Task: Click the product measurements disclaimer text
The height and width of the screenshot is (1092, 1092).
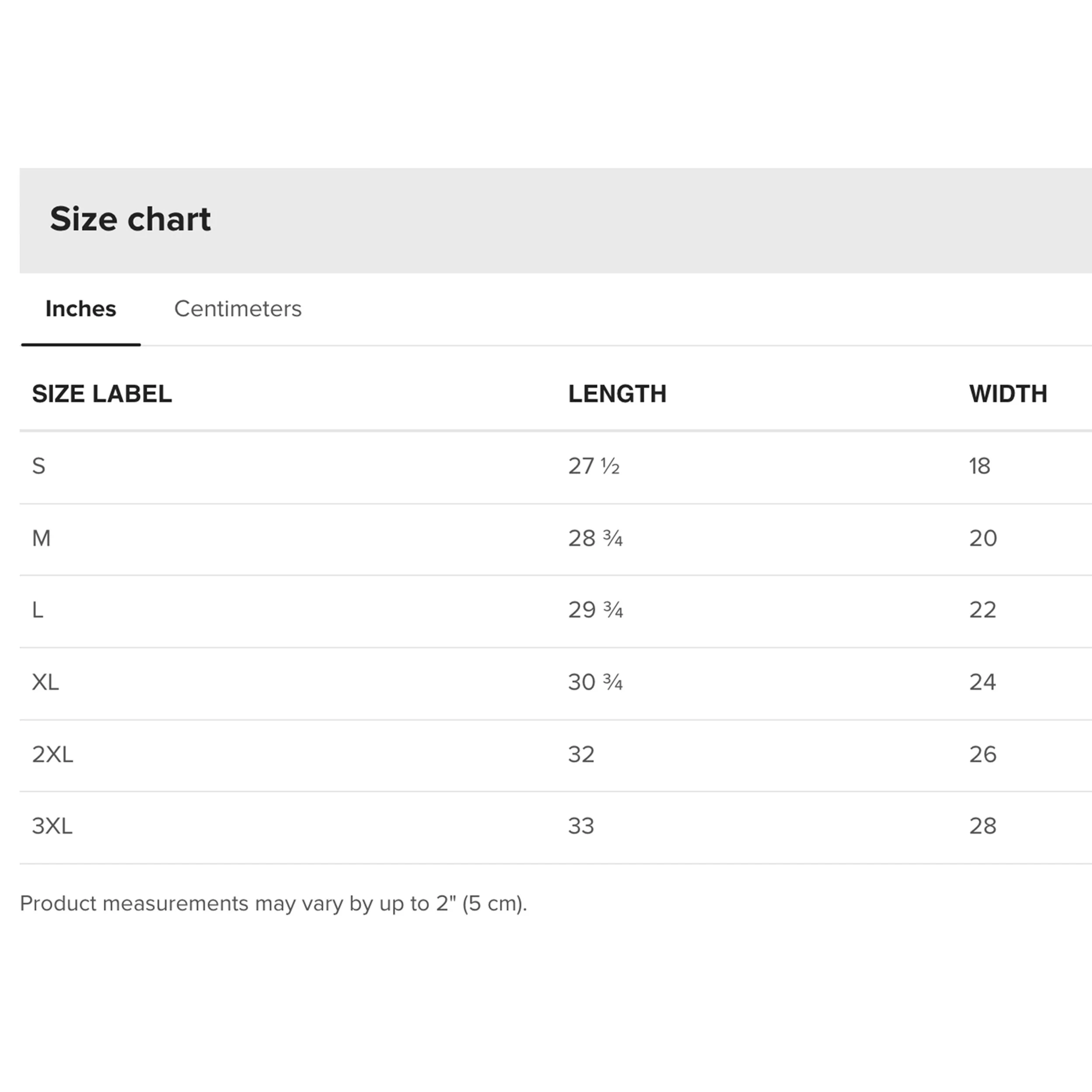Action: click(273, 904)
